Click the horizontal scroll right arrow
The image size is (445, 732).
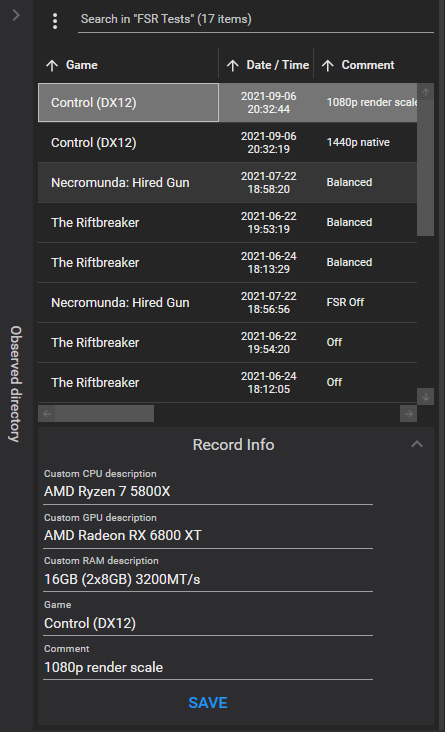409,414
